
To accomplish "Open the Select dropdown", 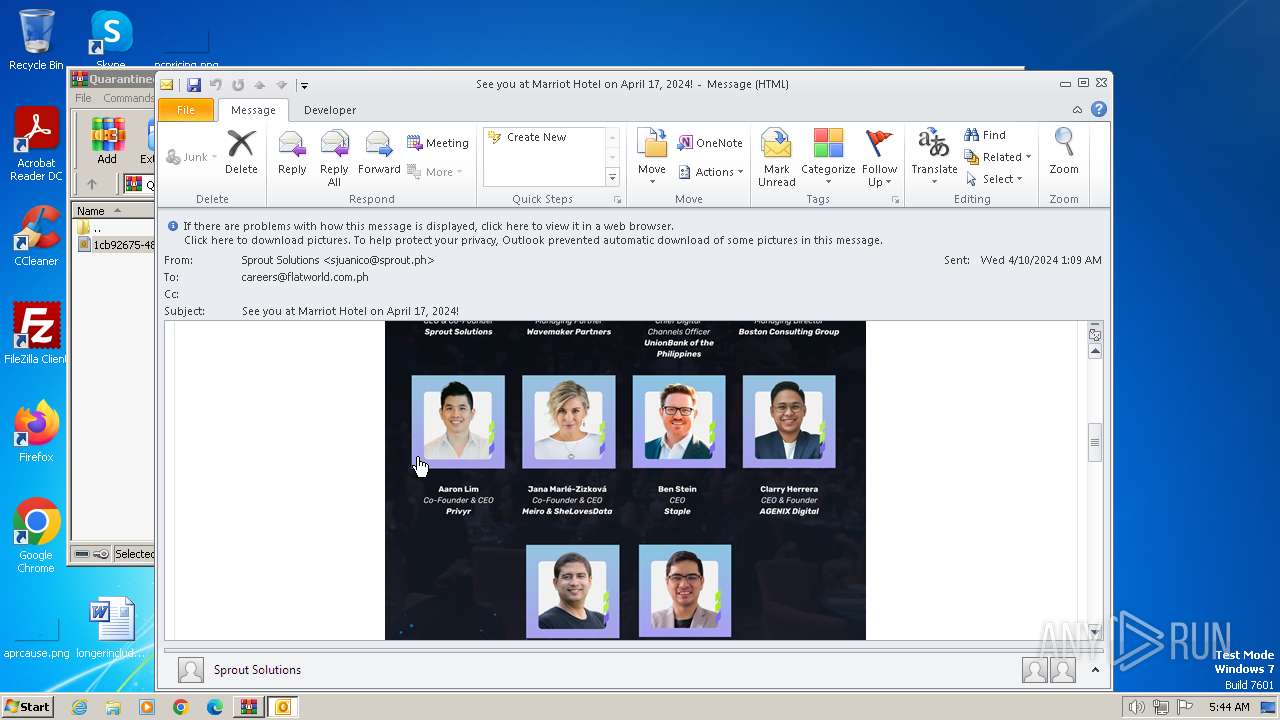I will (994, 179).
